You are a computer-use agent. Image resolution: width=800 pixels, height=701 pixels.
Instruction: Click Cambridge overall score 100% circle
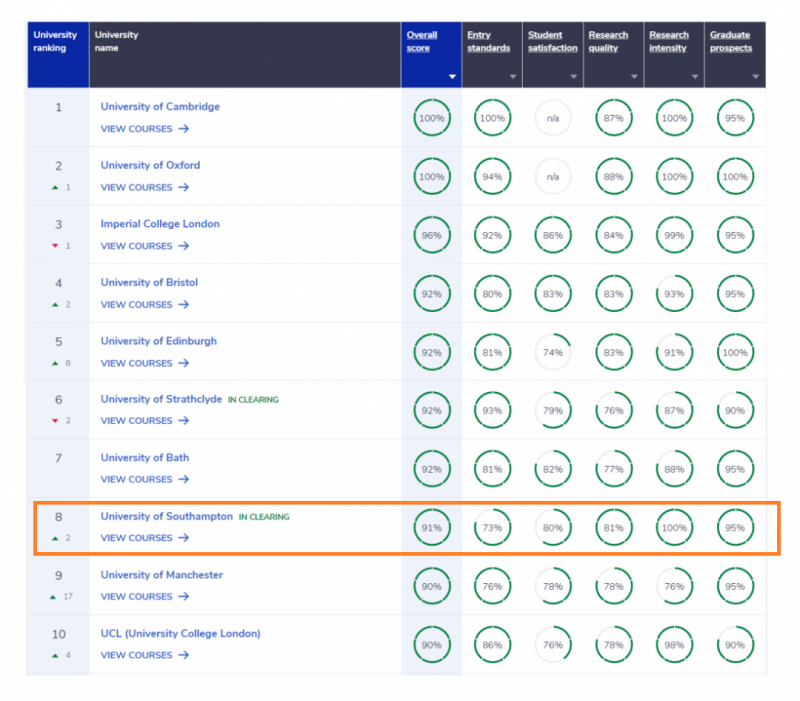[x=432, y=118]
